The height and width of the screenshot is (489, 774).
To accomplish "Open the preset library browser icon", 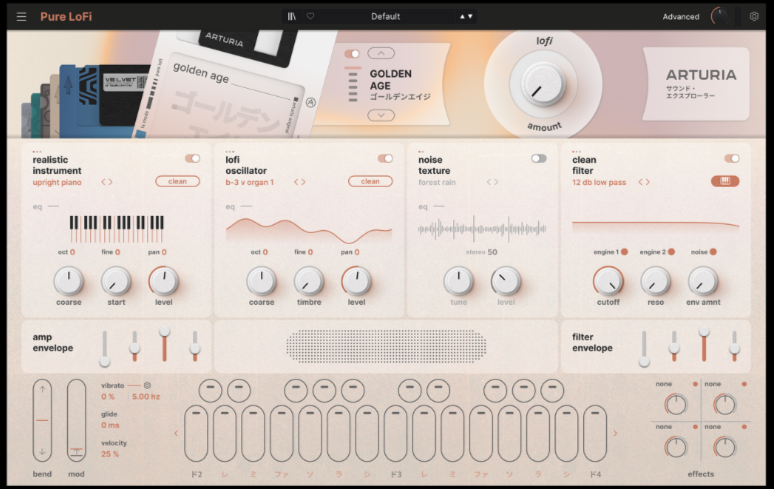I will point(292,16).
